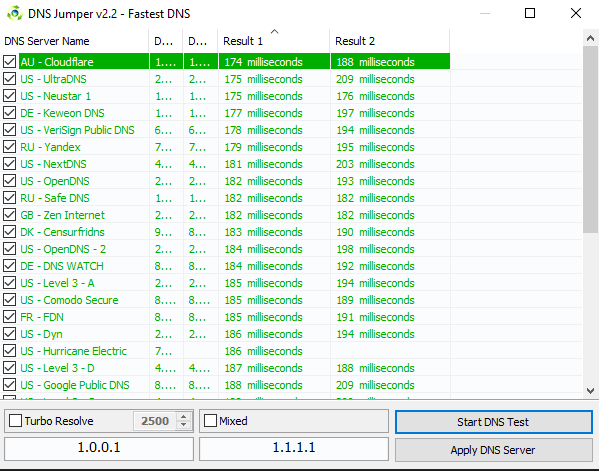Toggle the US - Google Public DNS checkbox

click(10, 385)
